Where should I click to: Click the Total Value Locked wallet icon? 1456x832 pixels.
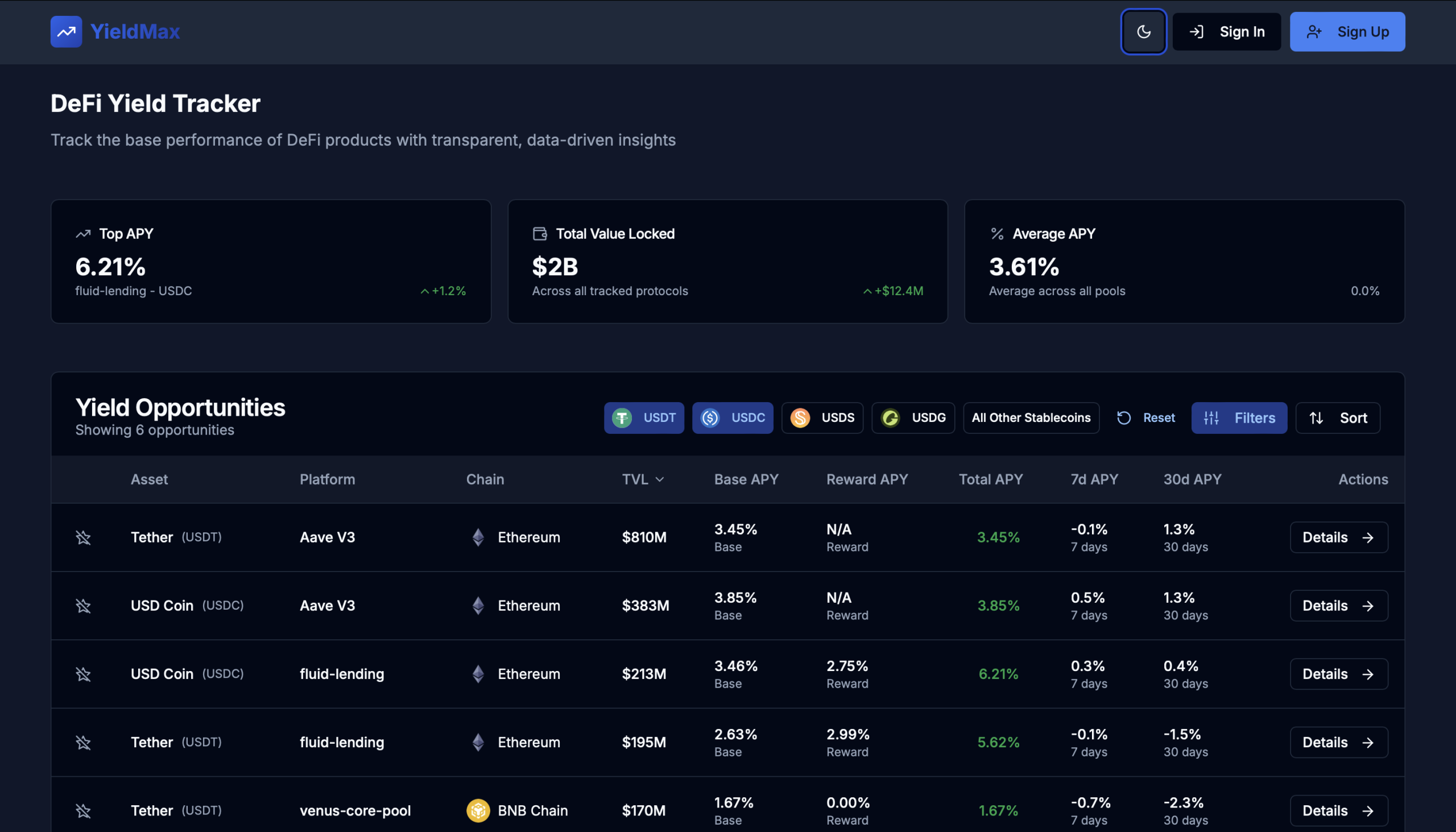pos(540,234)
